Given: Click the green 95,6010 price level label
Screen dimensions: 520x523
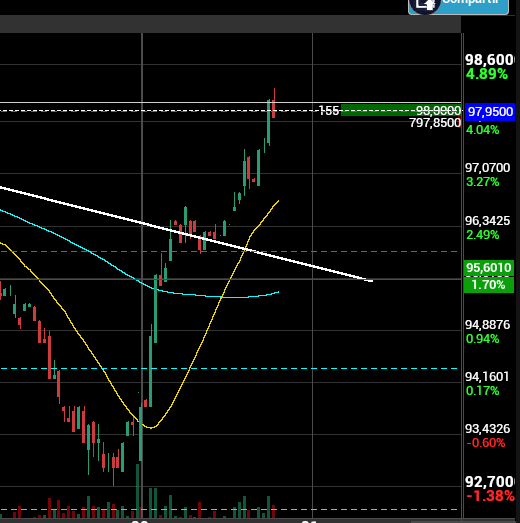Looking at the screenshot, I should coord(489,268).
